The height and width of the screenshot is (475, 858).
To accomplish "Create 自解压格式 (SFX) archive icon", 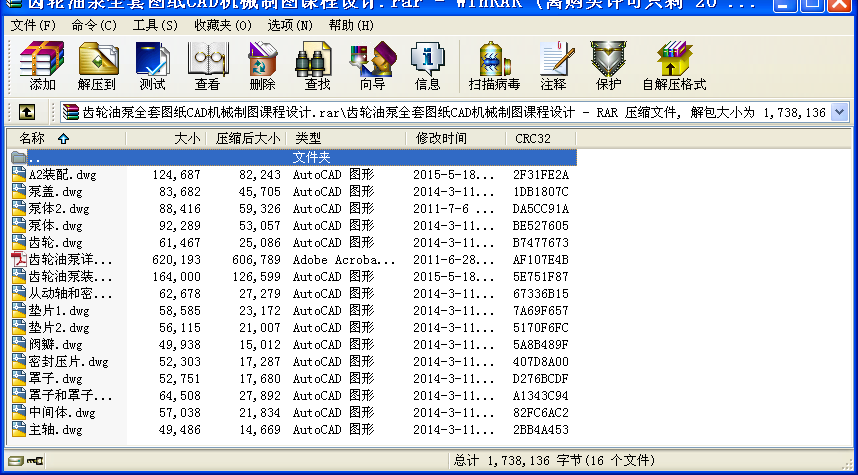I will tap(674, 66).
